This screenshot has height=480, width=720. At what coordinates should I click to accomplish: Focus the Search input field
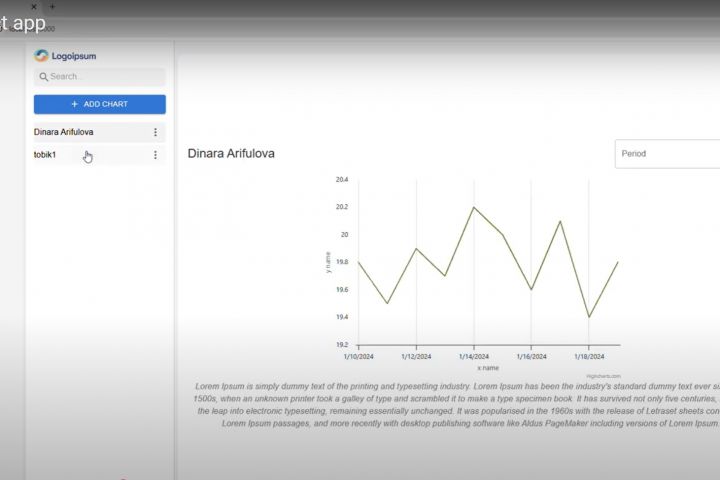pyautogui.click(x=100, y=77)
